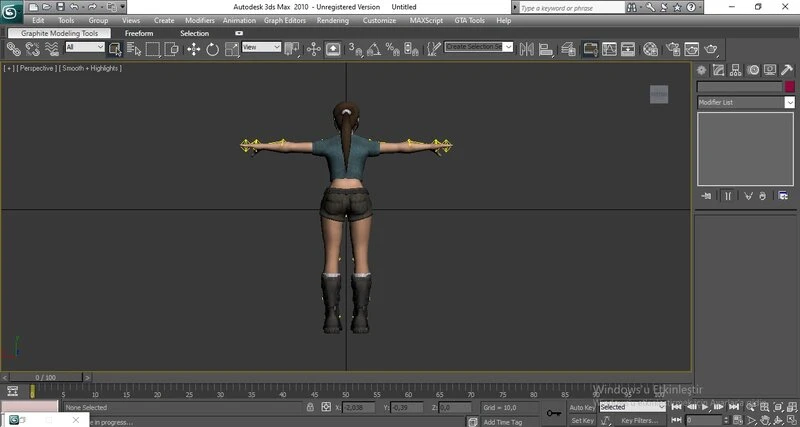Toggle Spinner Snap
Screen dimensions: 800x427
[x=411, y=49]
